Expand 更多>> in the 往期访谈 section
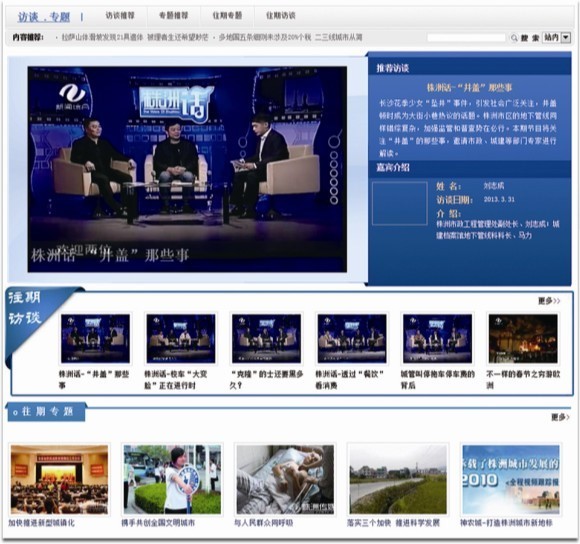This screenshot has width=580, height=544. (549, 301)
